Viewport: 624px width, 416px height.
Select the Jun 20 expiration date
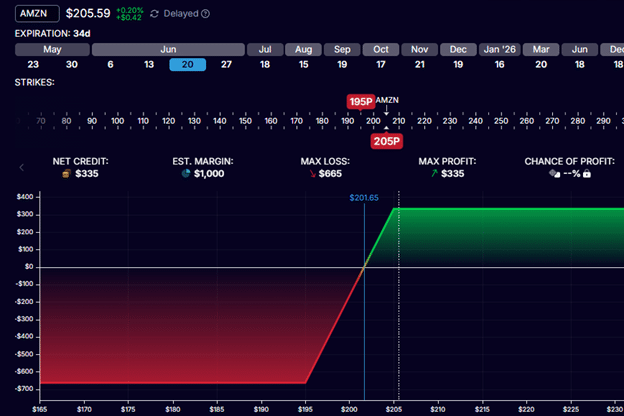click(x=187, y=65)
